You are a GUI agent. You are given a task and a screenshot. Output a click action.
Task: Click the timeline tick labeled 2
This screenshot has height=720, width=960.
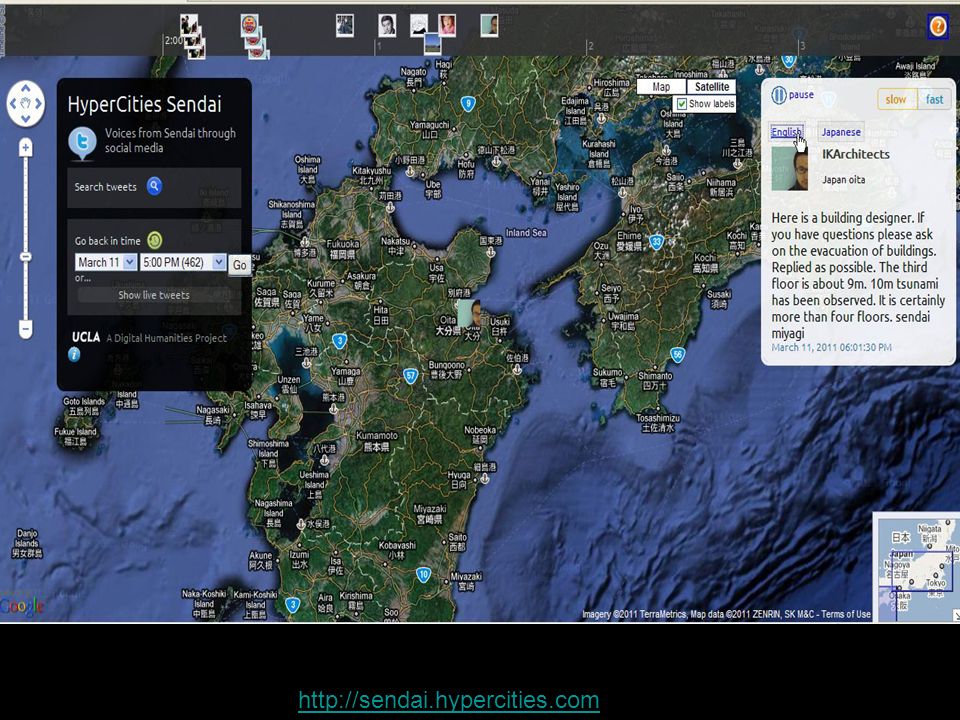pyautogui.click(x=591, y=46)
